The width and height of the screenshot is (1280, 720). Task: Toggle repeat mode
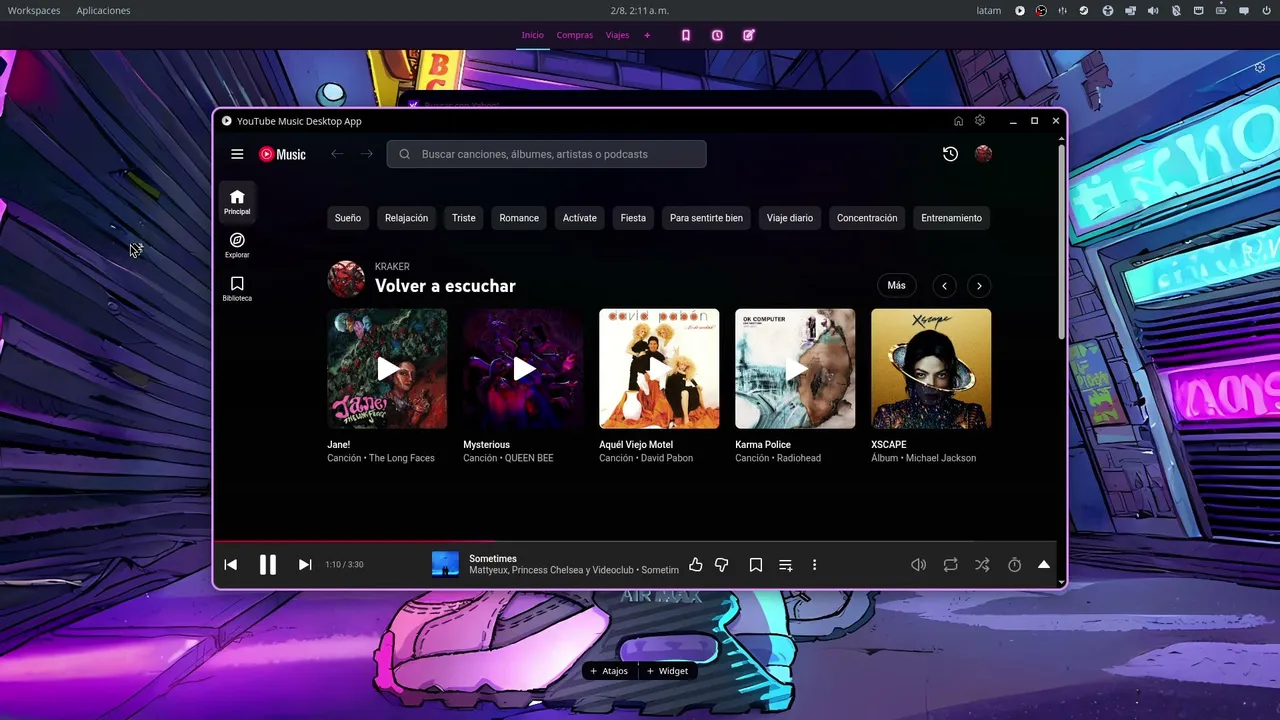[x=950, y=565]
